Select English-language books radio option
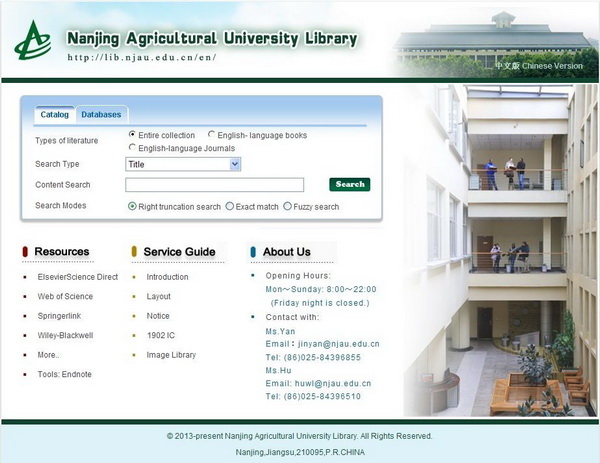600x463 pixels. coord(211,134)
